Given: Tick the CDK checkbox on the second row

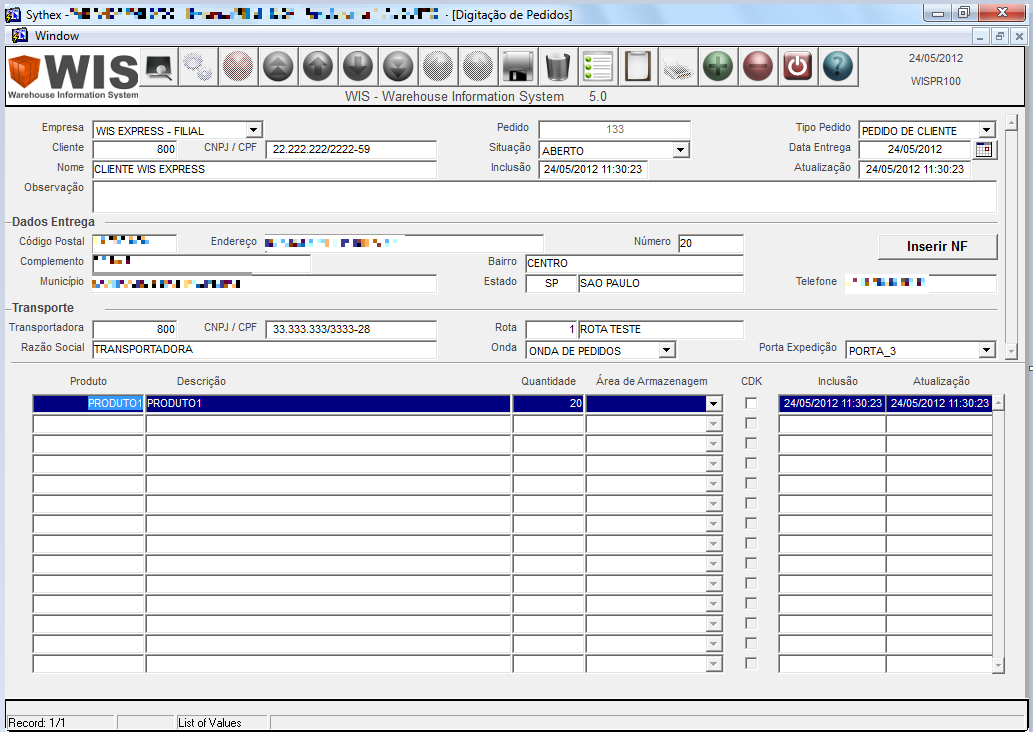Looking at the screenshot, I should [x=751, y=423].
